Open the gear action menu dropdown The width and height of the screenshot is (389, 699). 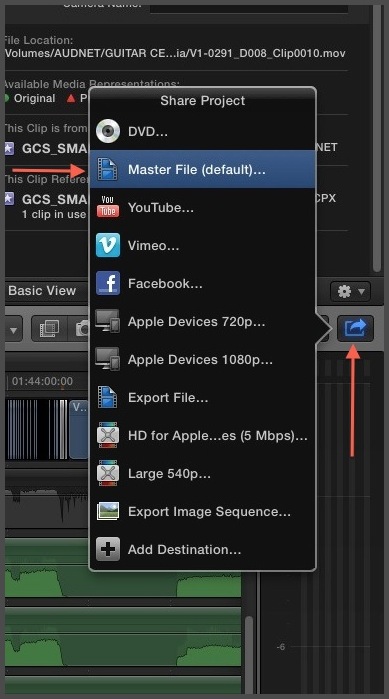[350, 292]
